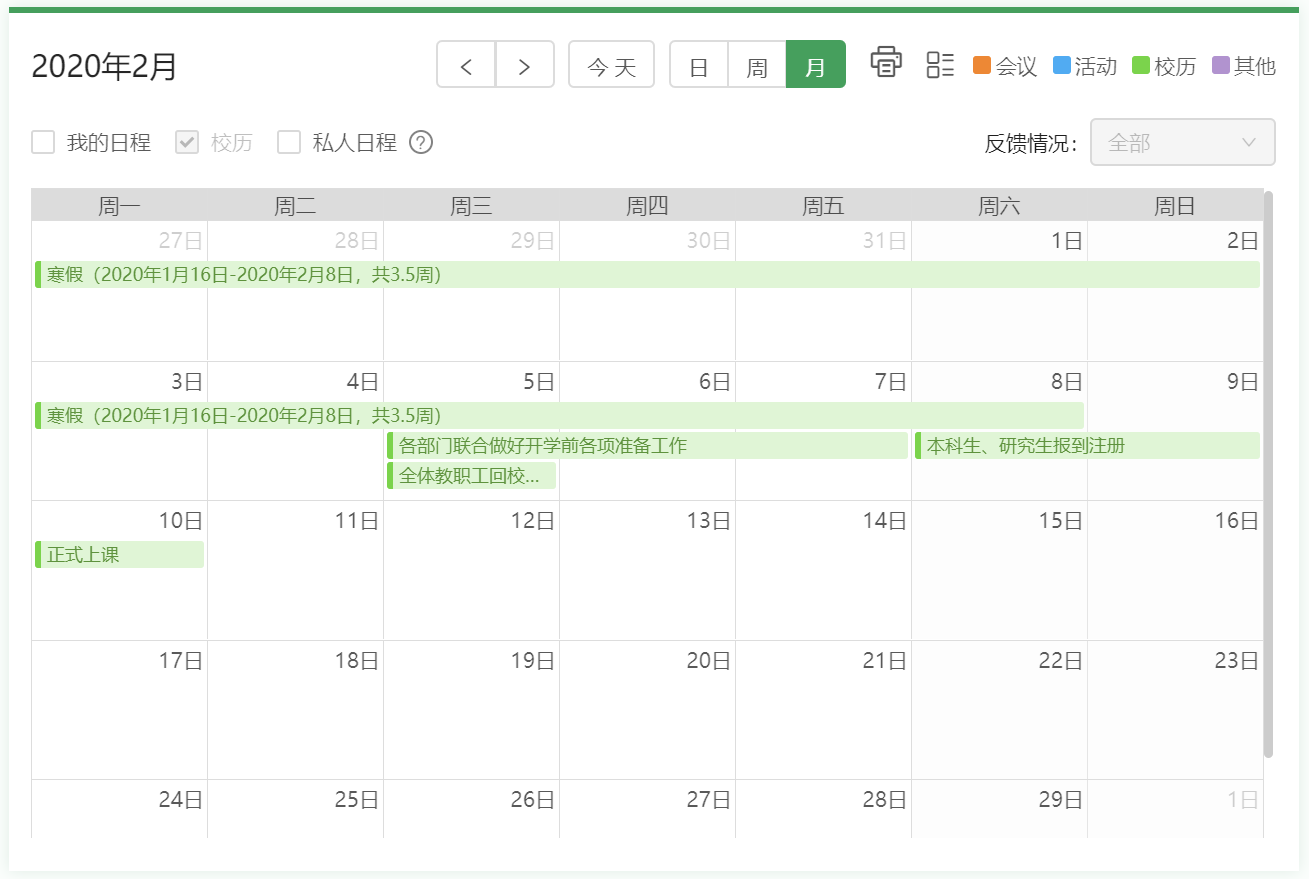Click the date 11日
This screenshot has height=879, width=1309.
pos(357,520)
